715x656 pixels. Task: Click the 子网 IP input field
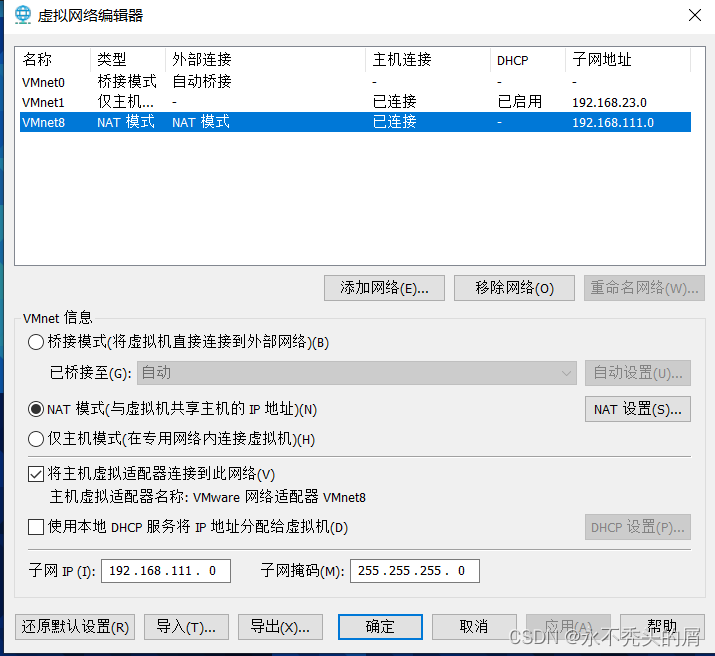pos(166,571)
